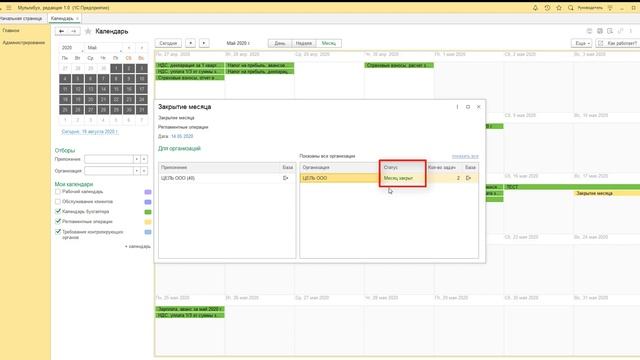Uncheck Календарь бухгалтера
This screenshot has height=360, width=640.
coord(58,211)
